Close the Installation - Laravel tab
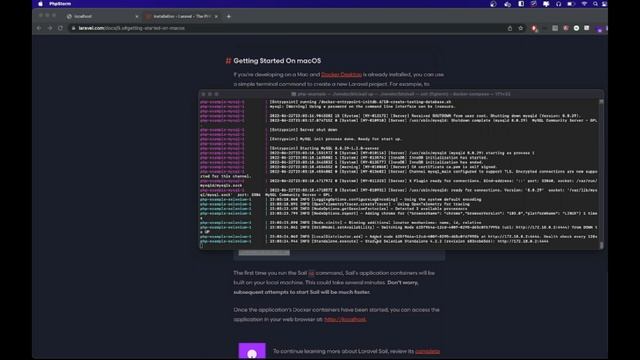 pyautogui.click(x=216, y=16)
